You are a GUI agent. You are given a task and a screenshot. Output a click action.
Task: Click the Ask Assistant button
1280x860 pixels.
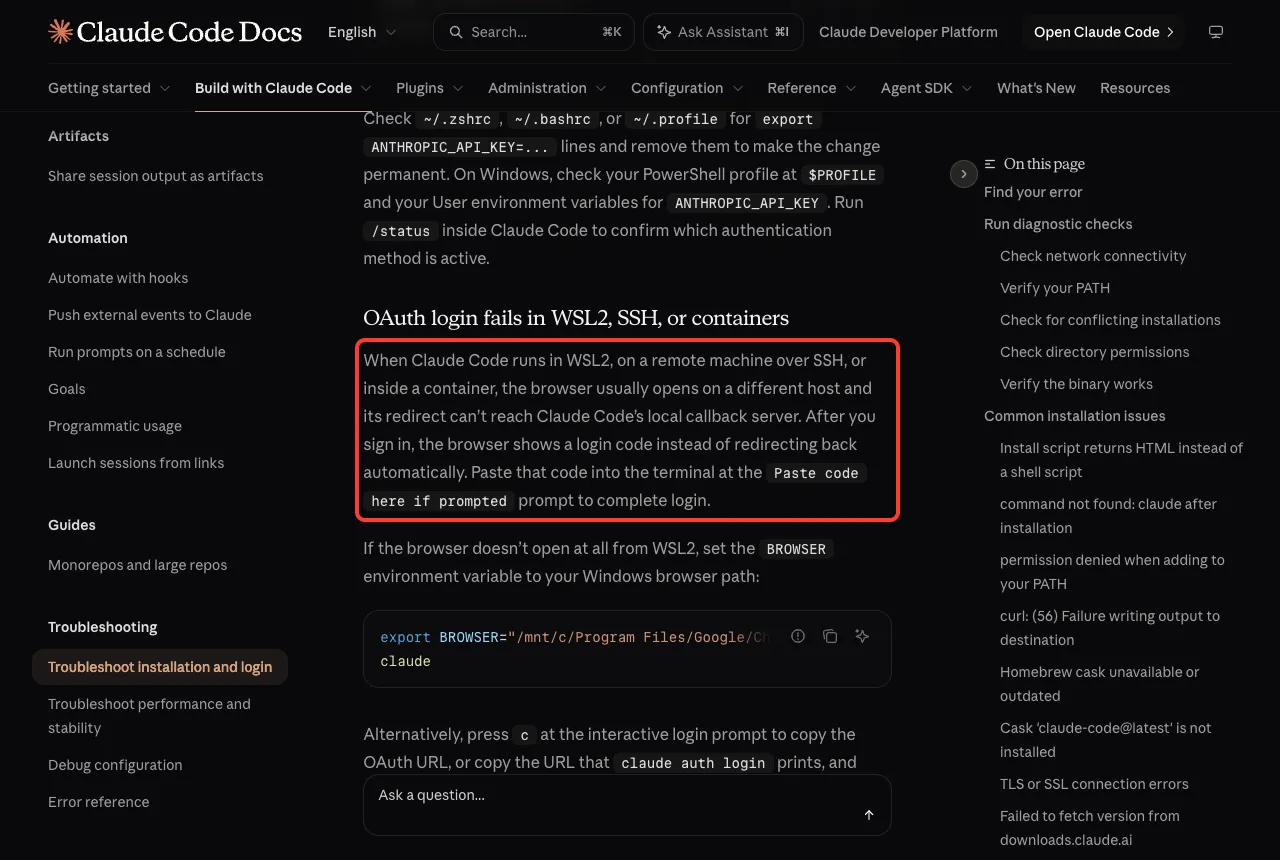coord(723,32)
